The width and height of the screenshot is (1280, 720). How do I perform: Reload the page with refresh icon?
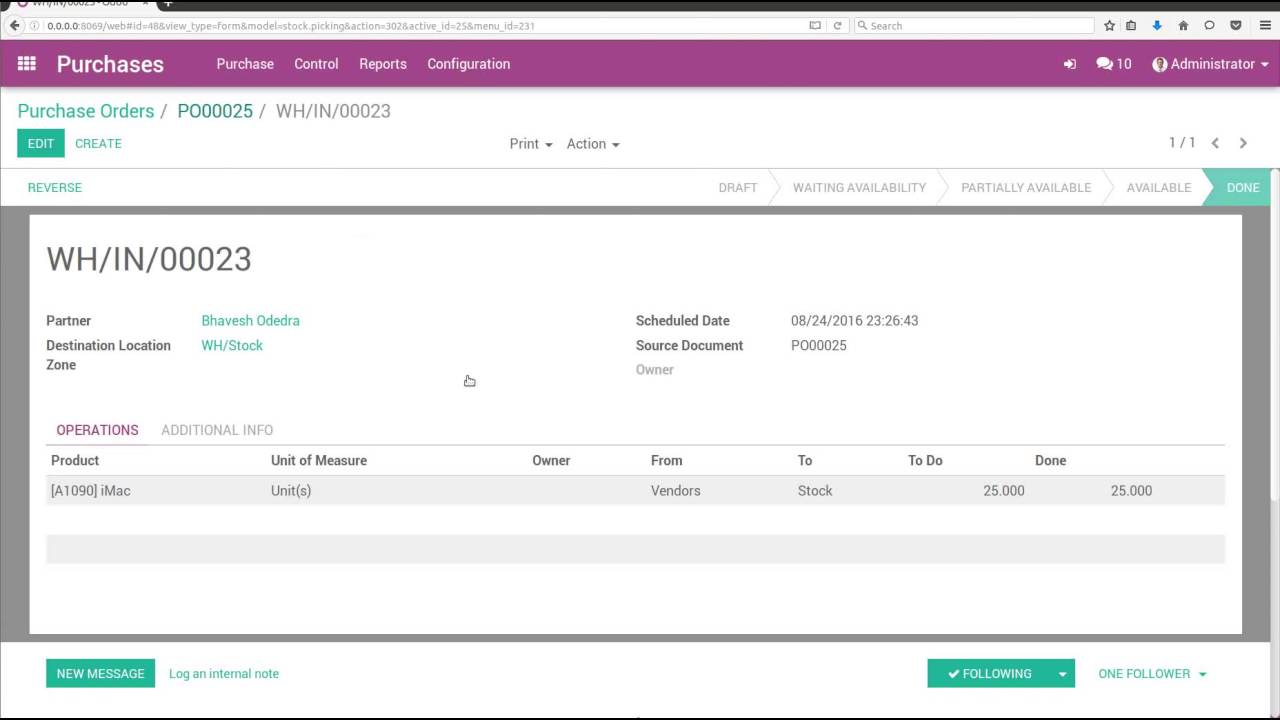coord(837,26)
